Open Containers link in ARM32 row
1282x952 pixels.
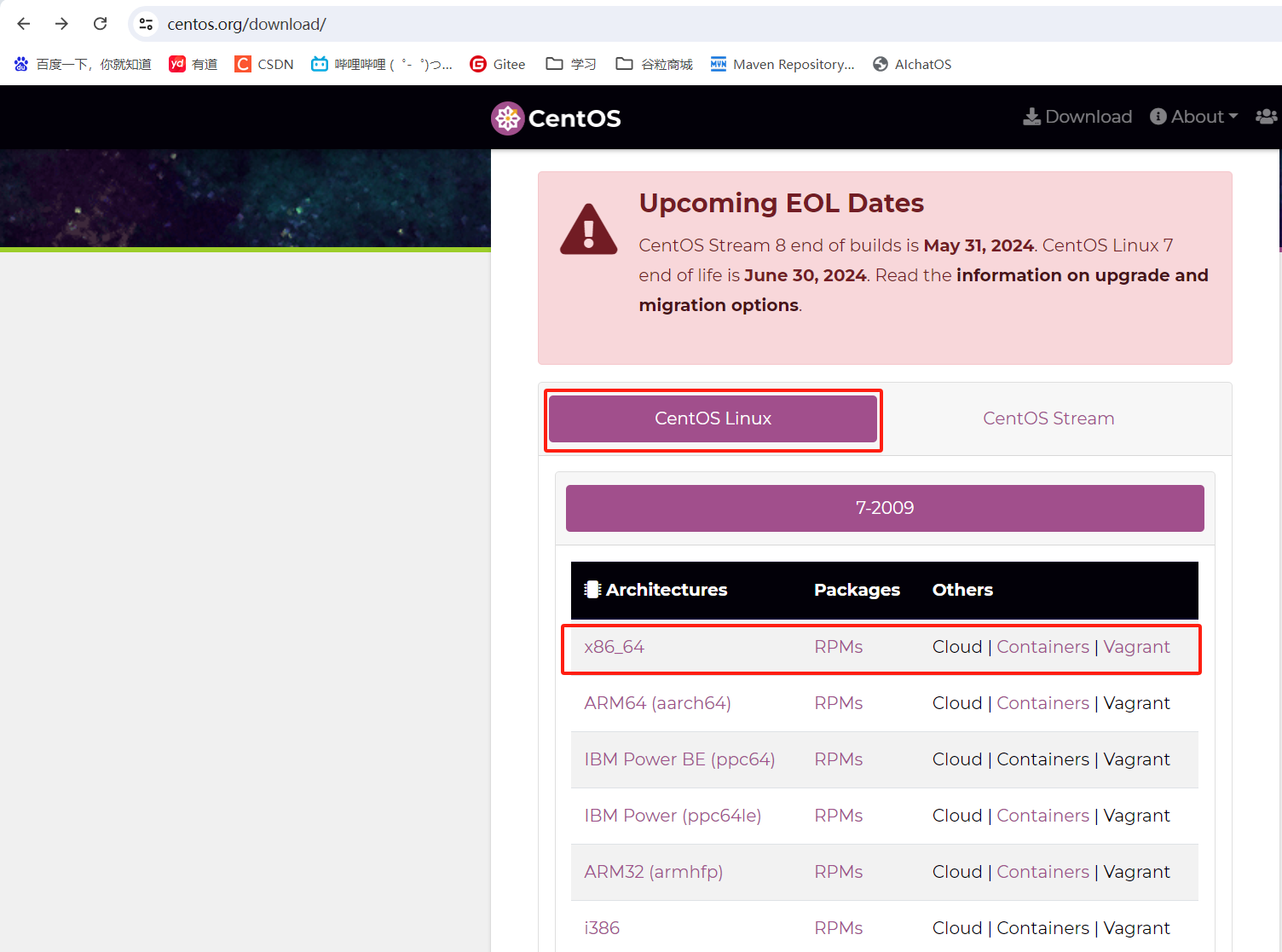pos(1043,872)
